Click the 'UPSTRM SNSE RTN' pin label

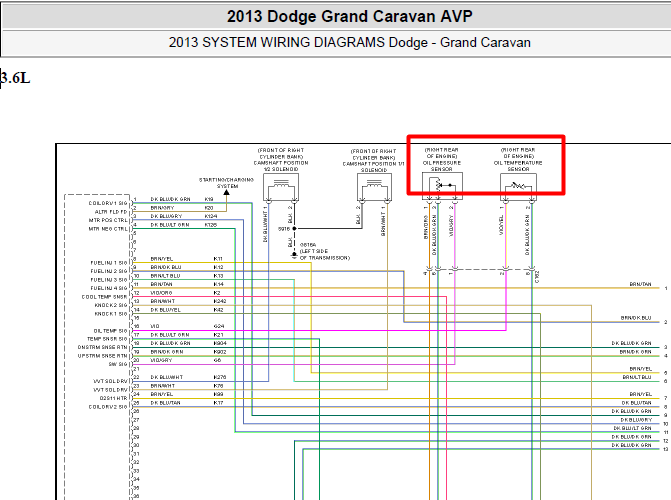[103, 356]
